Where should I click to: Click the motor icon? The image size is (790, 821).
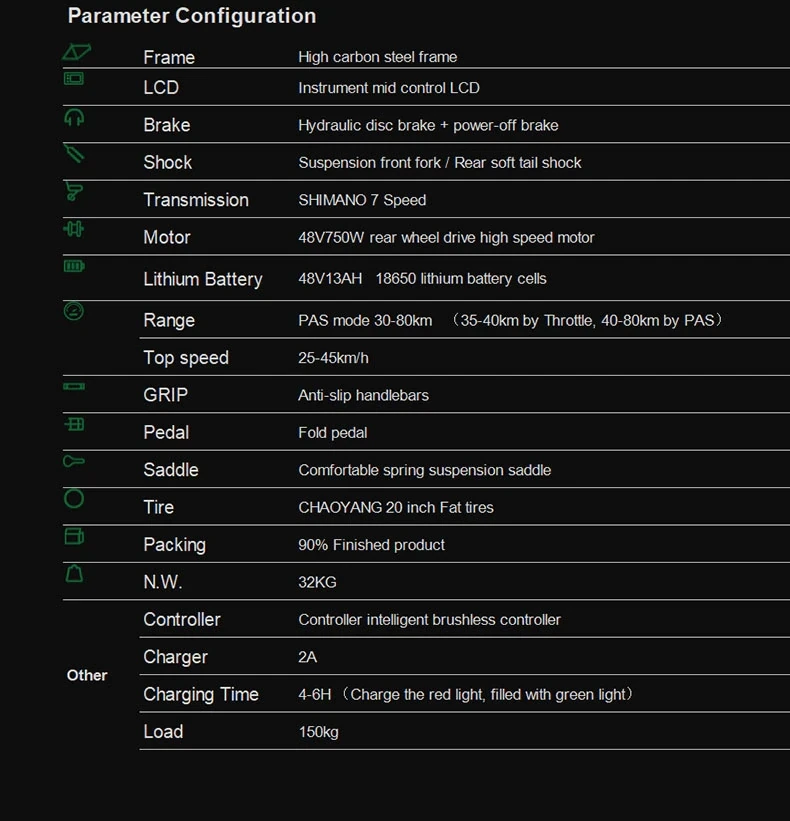[74, 229]
